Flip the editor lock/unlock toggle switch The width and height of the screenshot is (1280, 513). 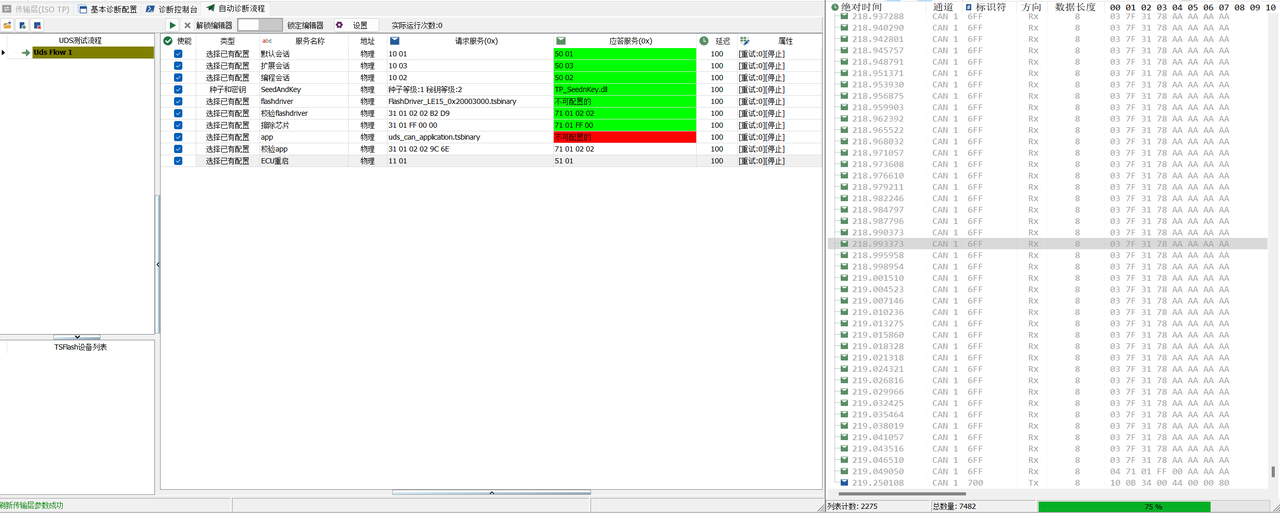(x=260, y=25)
